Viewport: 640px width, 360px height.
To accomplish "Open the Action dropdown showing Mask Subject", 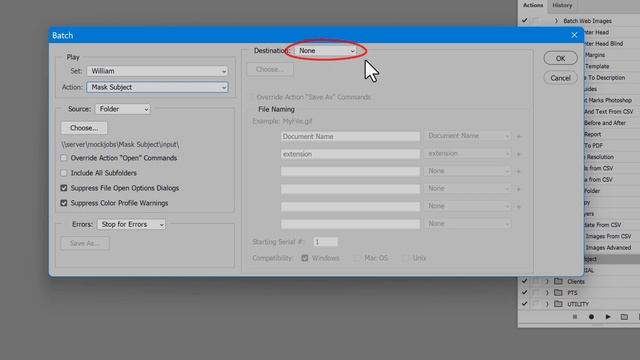I will click(157, 87).
